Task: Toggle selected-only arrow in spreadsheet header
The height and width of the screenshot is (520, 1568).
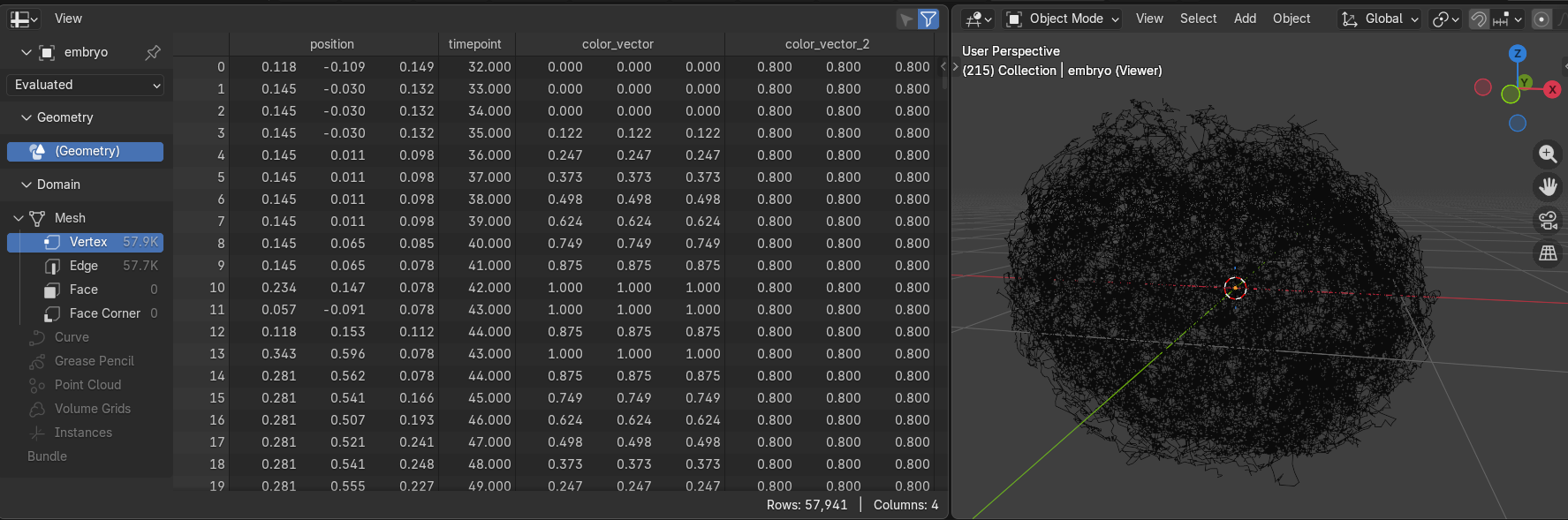Action: [x=906, y=19]
